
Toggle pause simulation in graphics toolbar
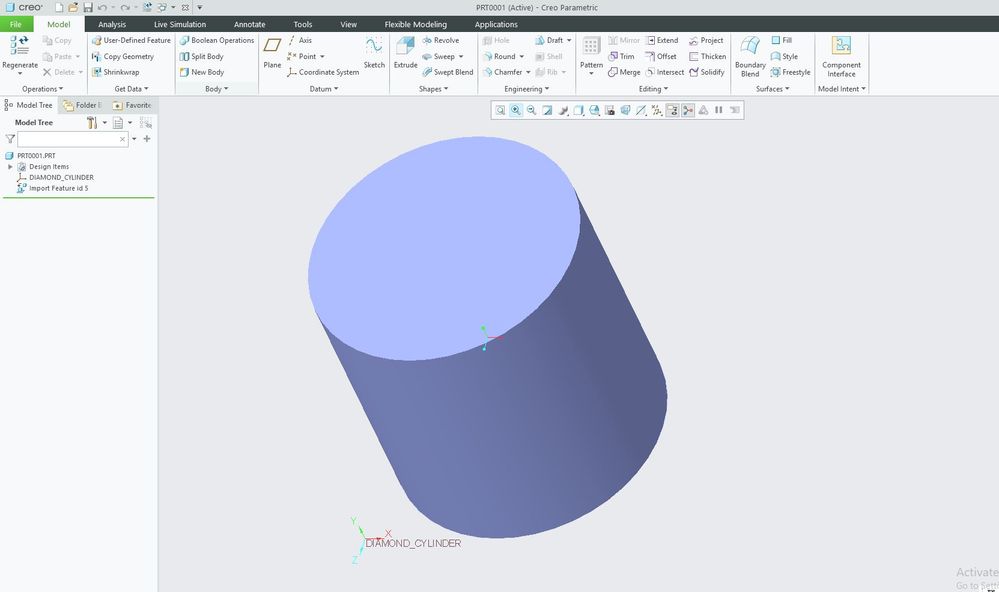pos(719,110)
